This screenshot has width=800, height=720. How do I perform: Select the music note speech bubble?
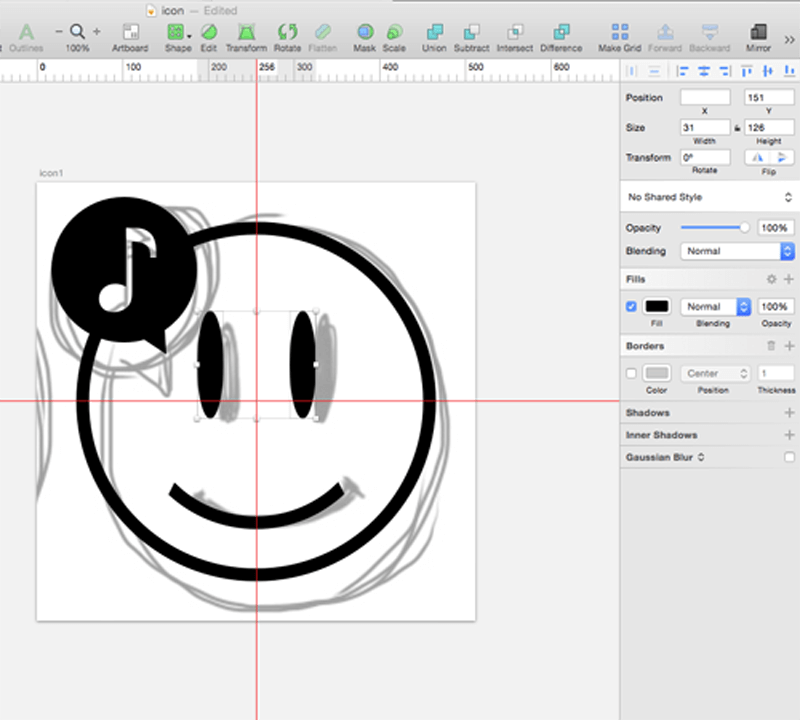tap(124, 273)
